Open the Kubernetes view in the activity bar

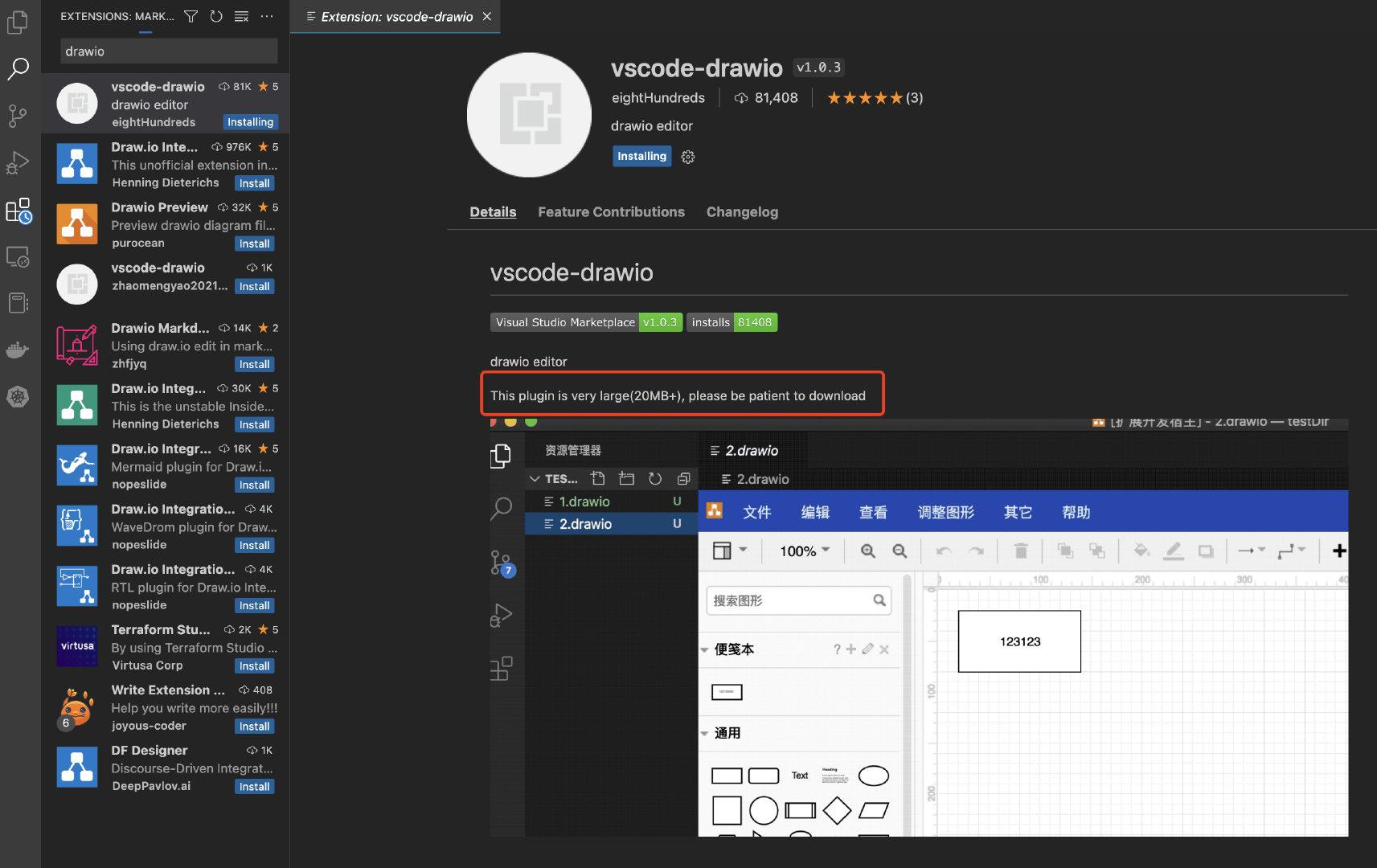(18, 397)
